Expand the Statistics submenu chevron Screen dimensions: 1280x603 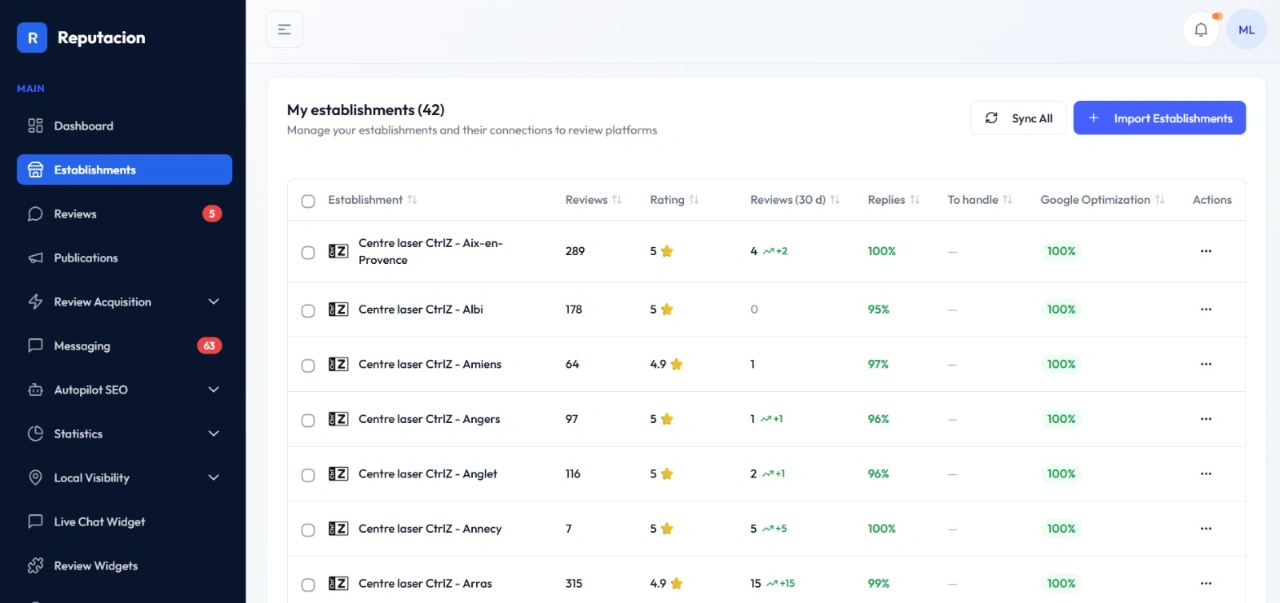213,434
